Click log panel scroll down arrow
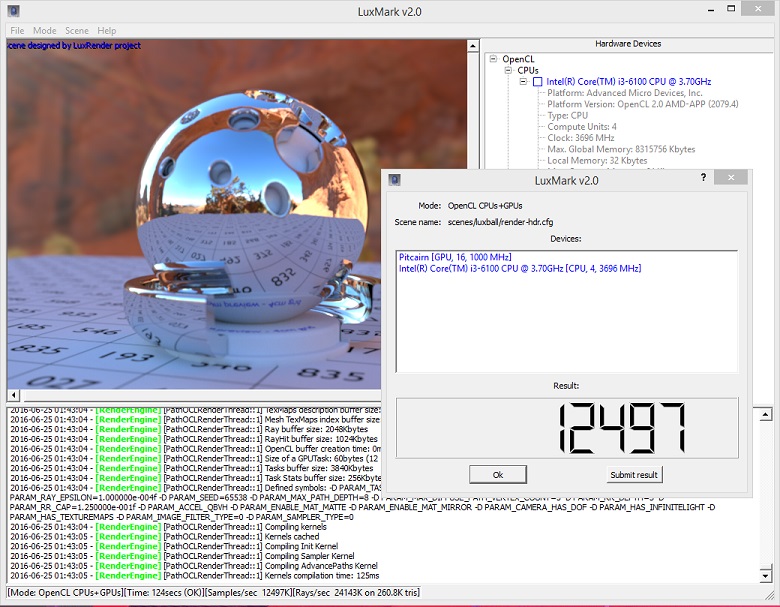This screenshot has width=780, height=607. [x=766, y=576]
